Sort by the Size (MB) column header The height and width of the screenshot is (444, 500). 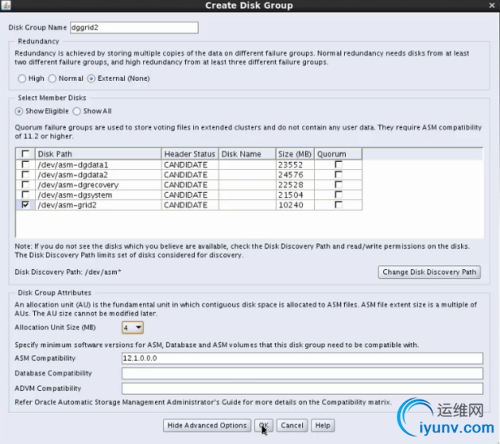click(295, 154)
